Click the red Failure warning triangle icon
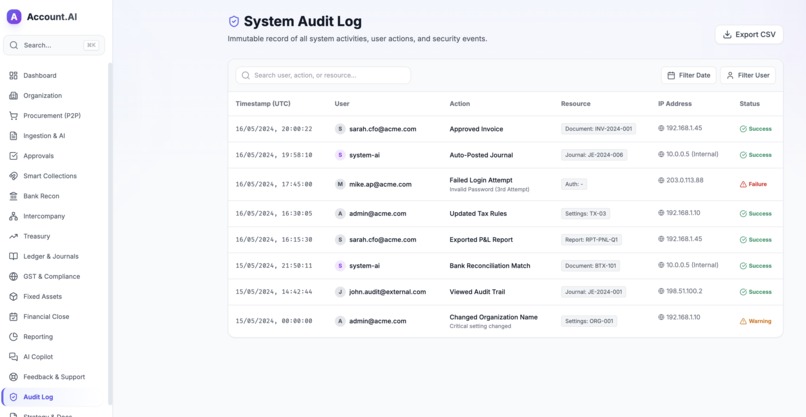 (x=743, y=184)
